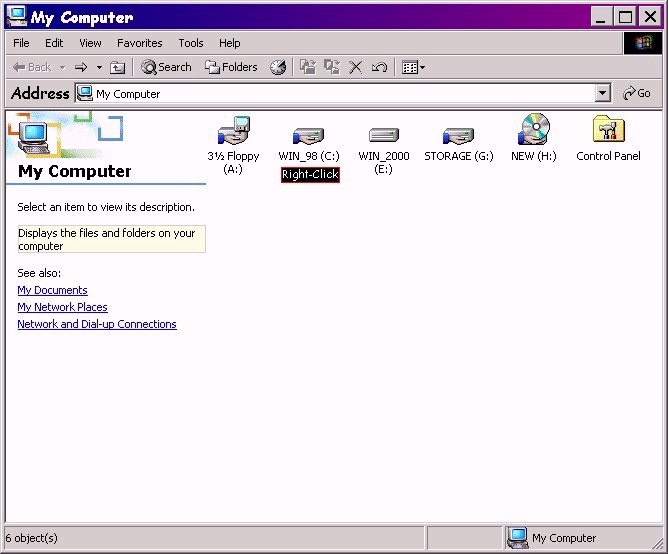Viewport: 668px width, 554px height.
Task: Select the WIN_2000 (E:) drive icon
Action: pos(383,135)
